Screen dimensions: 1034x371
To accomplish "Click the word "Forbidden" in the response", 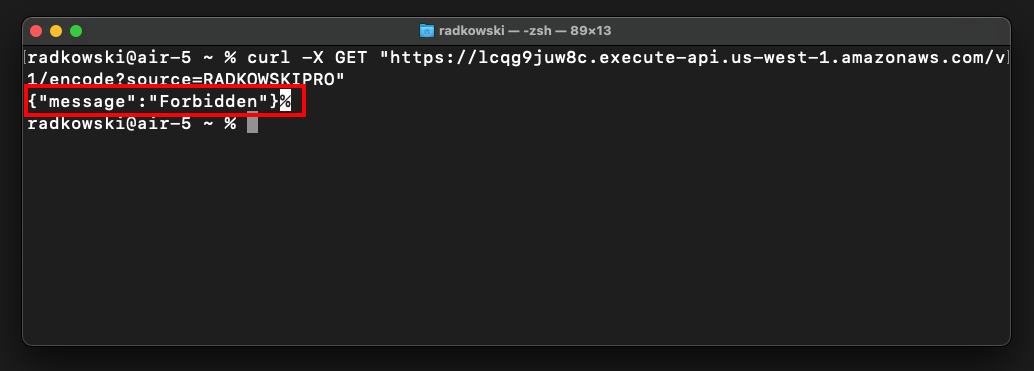I will pyautogui.click(x=208, y=101).
